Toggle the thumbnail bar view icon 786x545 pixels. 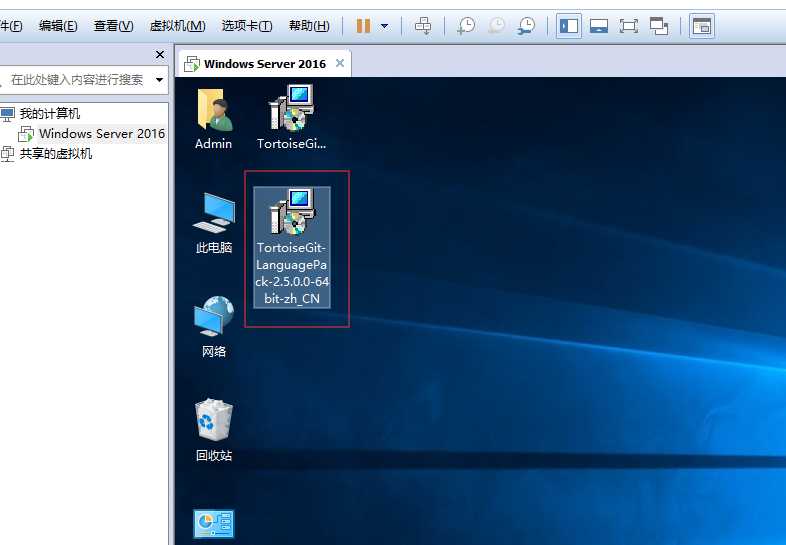pyautogui.click(x=599, y=26)
